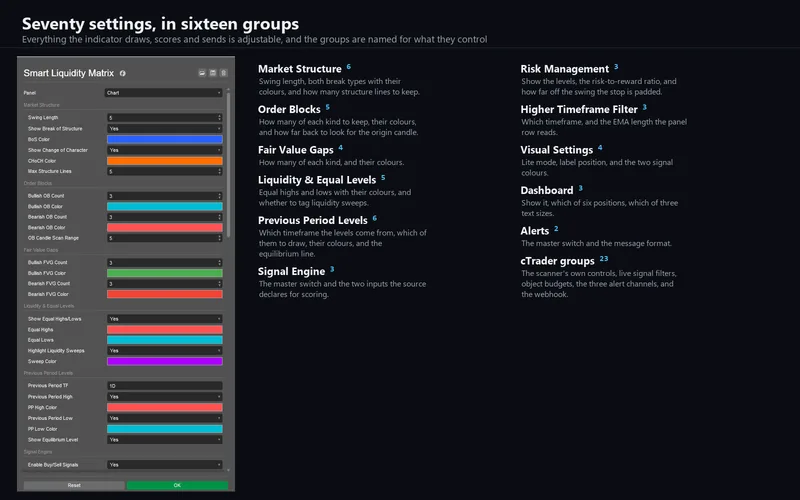Pick the red Equal Highs color swatch
This screenshot has height=500, width=800.
164,330
